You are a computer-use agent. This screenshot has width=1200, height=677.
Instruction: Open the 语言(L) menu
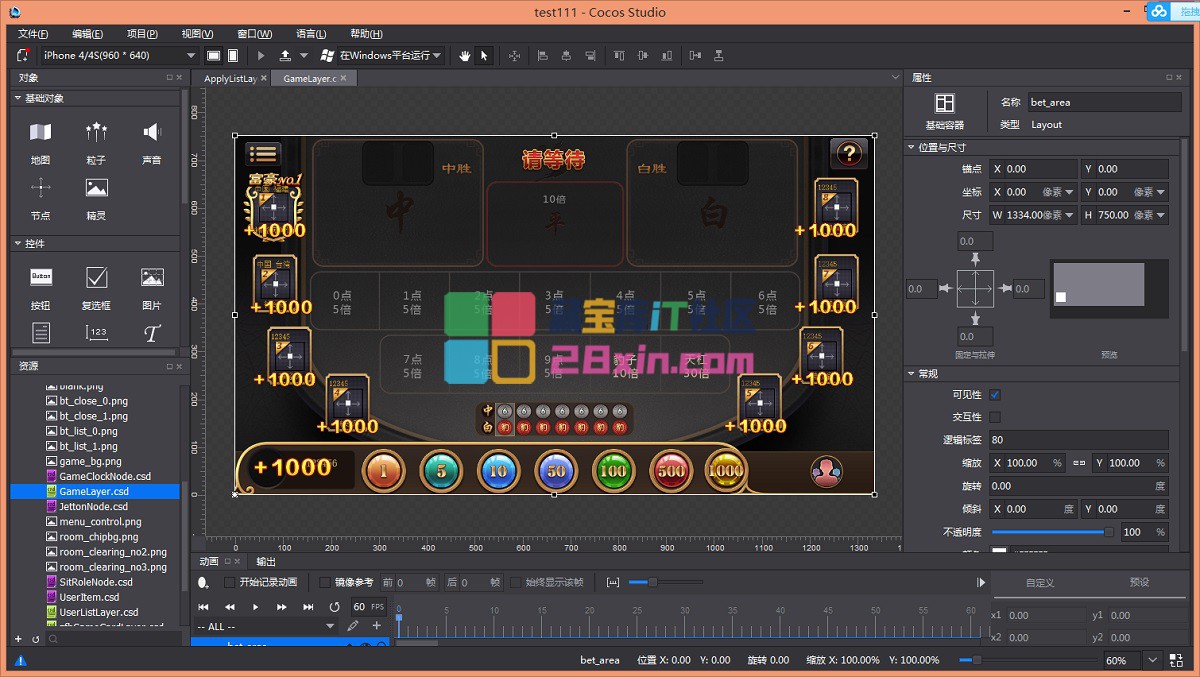click(311, 34)
